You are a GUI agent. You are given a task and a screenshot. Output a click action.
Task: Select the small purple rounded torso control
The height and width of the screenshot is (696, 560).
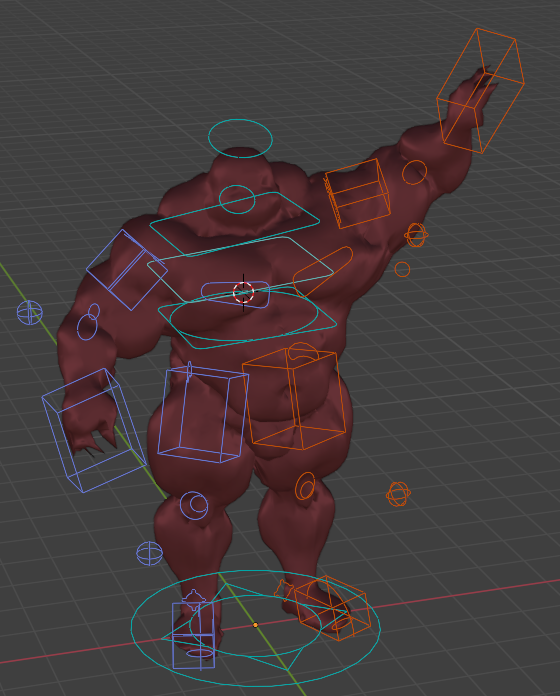click(x=235, y=294)
